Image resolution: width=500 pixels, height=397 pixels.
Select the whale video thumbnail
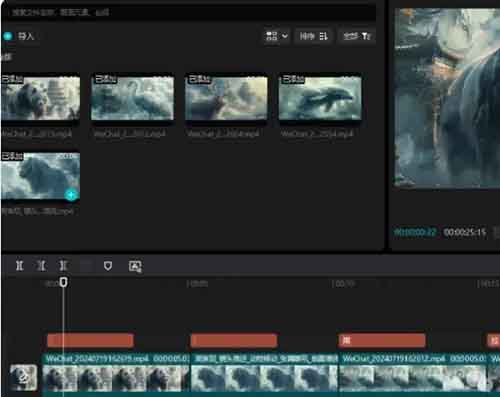(x=320, y=98)
